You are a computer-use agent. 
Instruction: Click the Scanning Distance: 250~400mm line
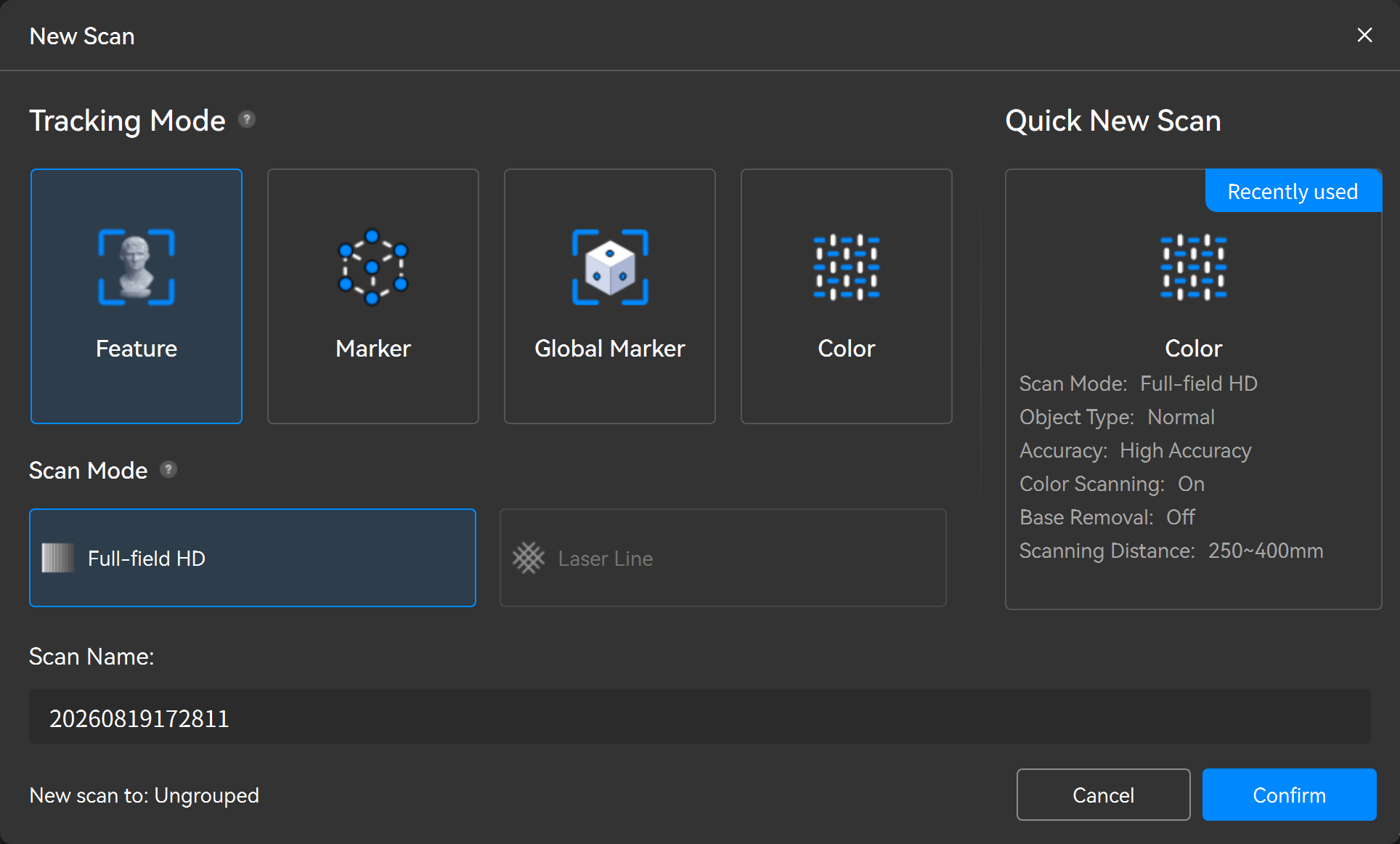tap(1171, 551)
